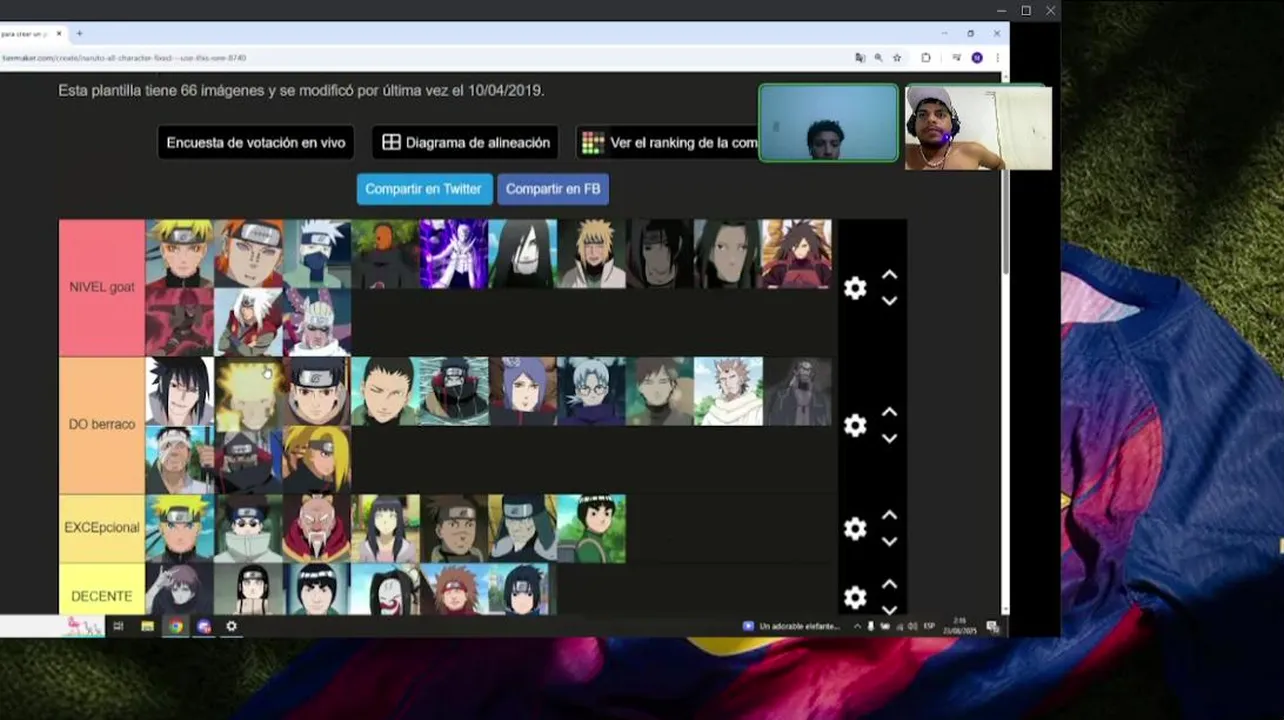Open Diagrama de alineación
The image size is (1284, 720).
click(466, 142)
